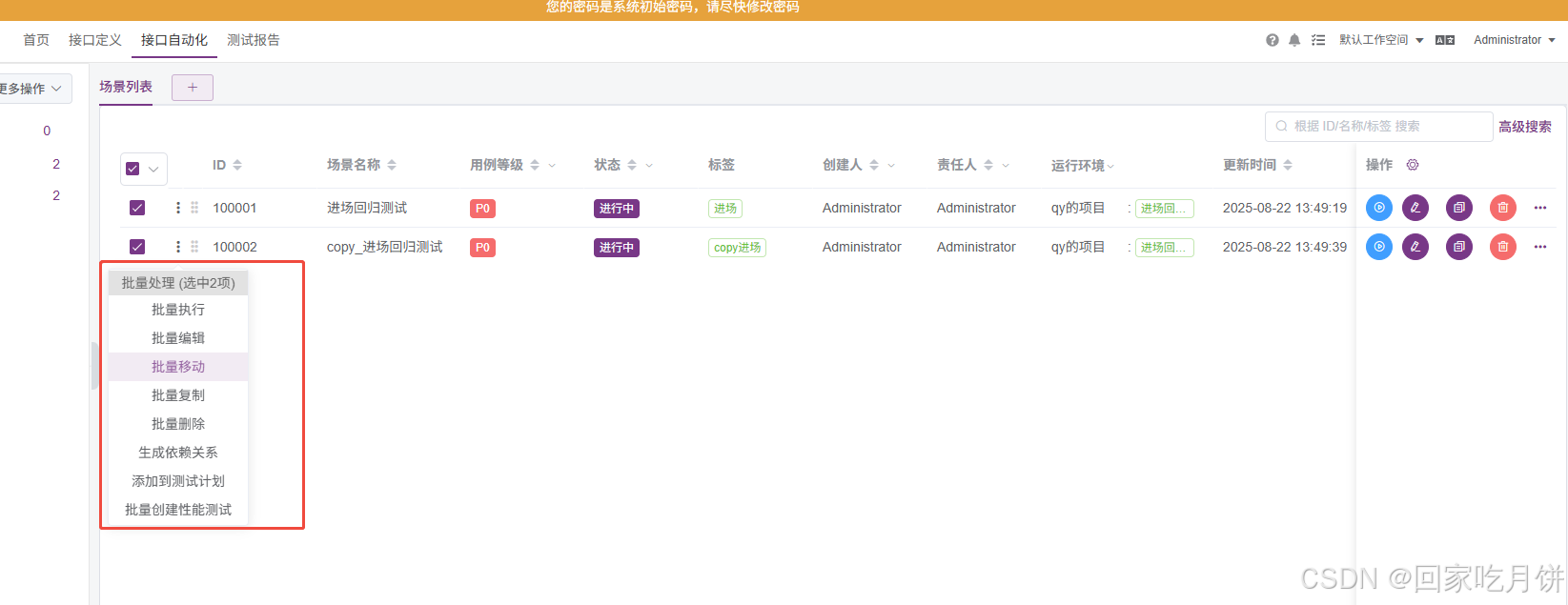
Task: Click vertical dots menu for row 100002
Action: click(x=178, y=247)
